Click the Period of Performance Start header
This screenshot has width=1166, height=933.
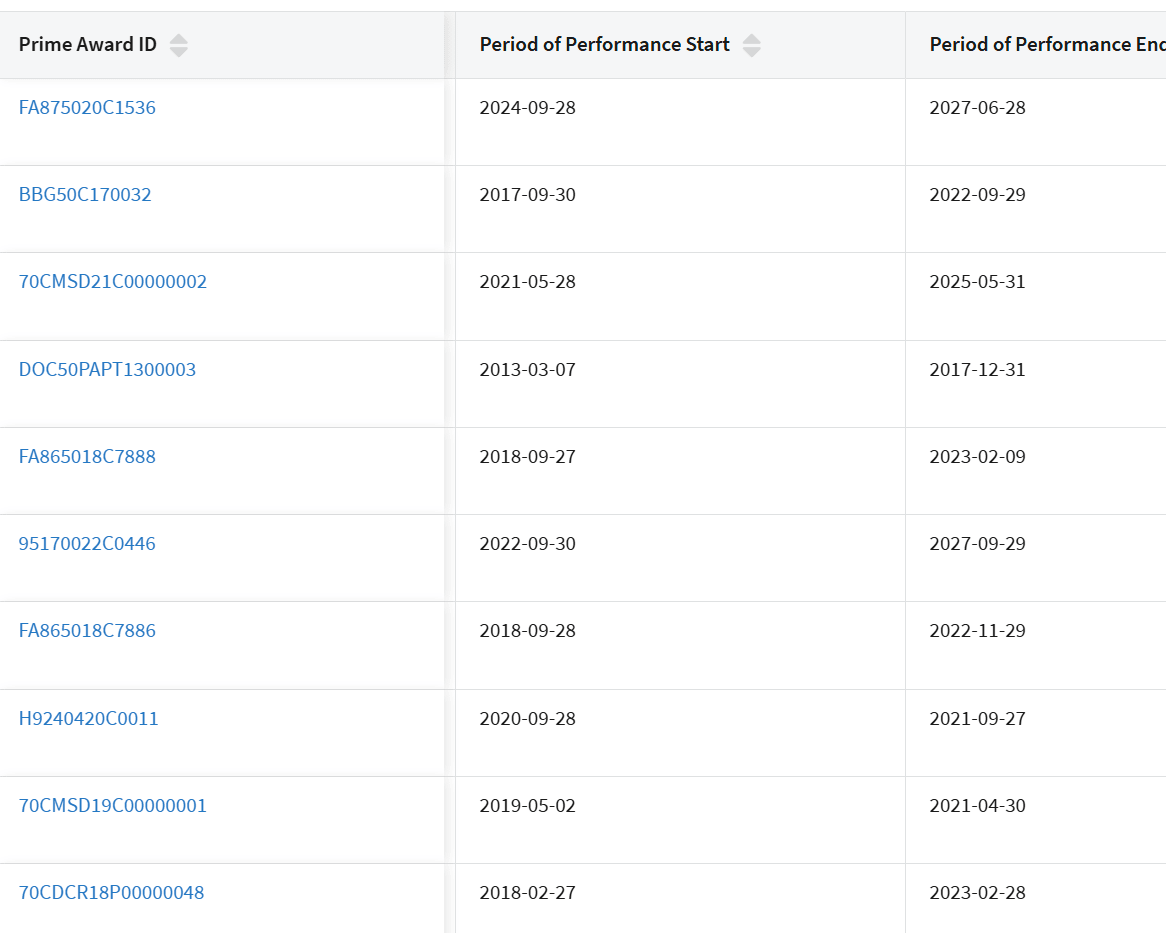pos(604,45)
